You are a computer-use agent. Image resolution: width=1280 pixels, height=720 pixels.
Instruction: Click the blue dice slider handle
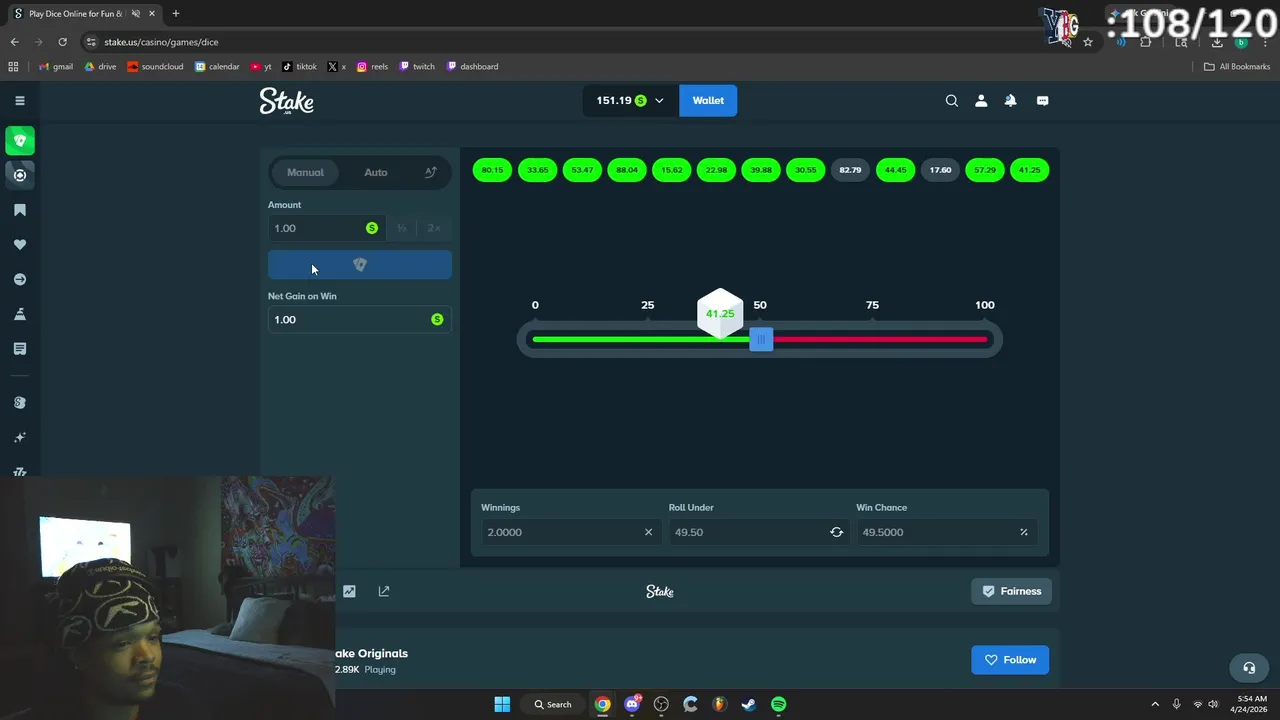pos(761,340)
